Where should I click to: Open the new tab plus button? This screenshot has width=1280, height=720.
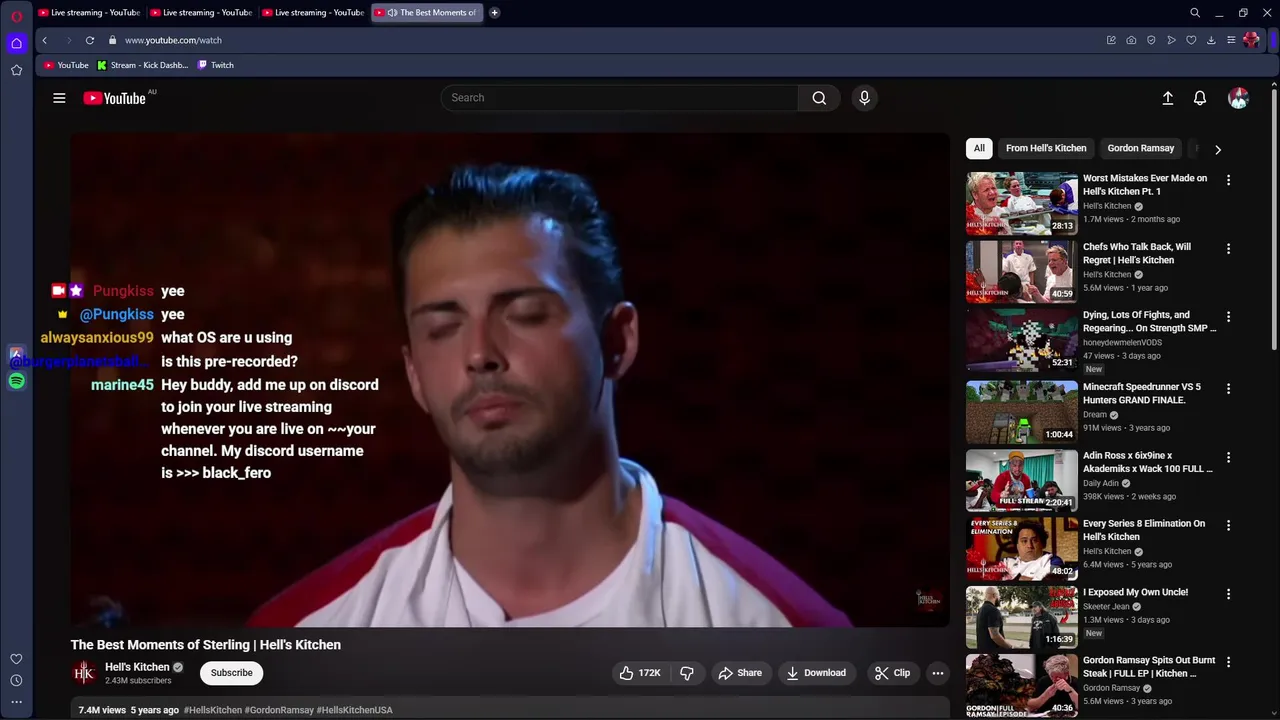(x=494, y=13)
